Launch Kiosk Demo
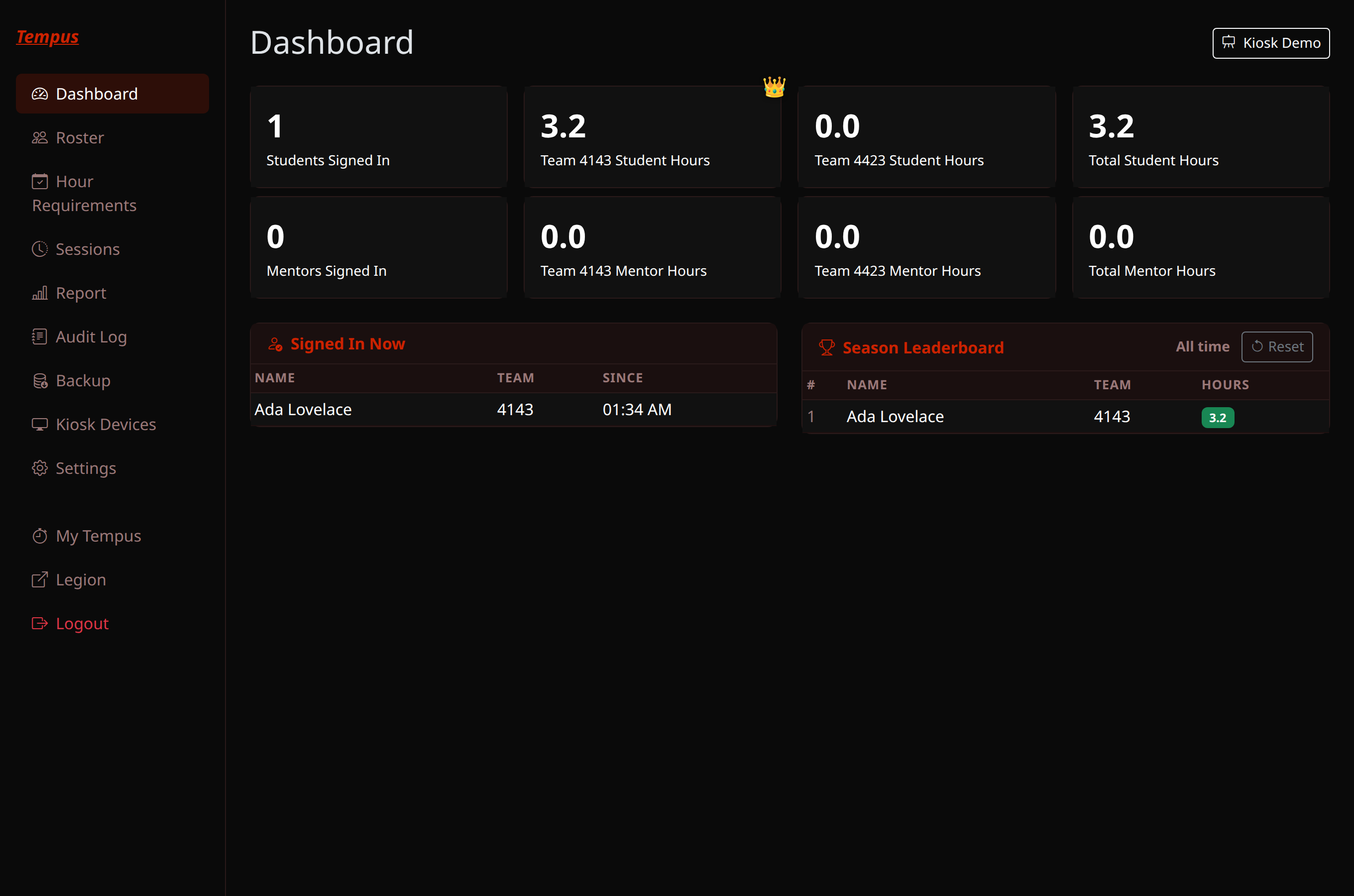Viewport: 1354px width, 896px height. [1270, 43]
